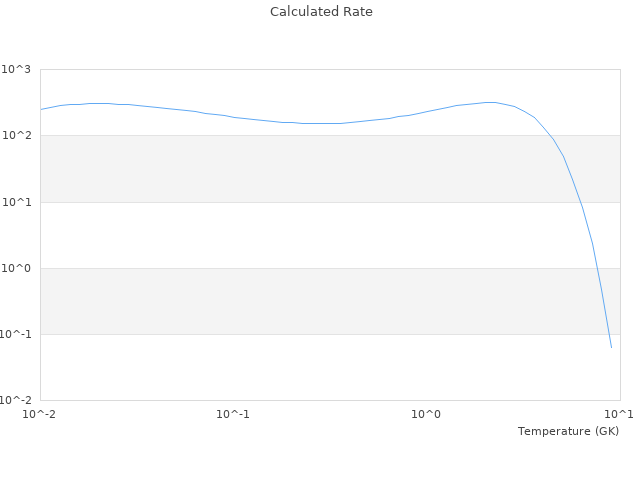640x480 pixels.
Task: Click the horizontal axis 10^-1 tick label
Action: tap(232, 414)
